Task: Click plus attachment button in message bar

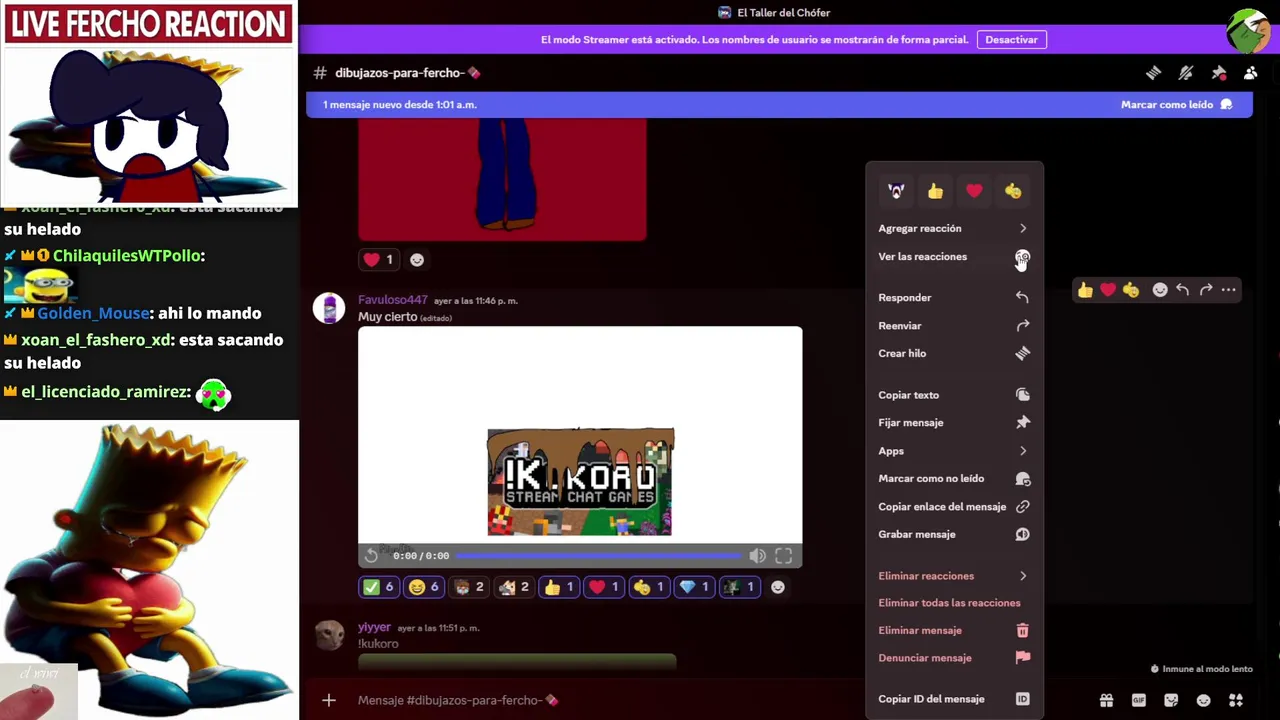Action: pos(329,700)
